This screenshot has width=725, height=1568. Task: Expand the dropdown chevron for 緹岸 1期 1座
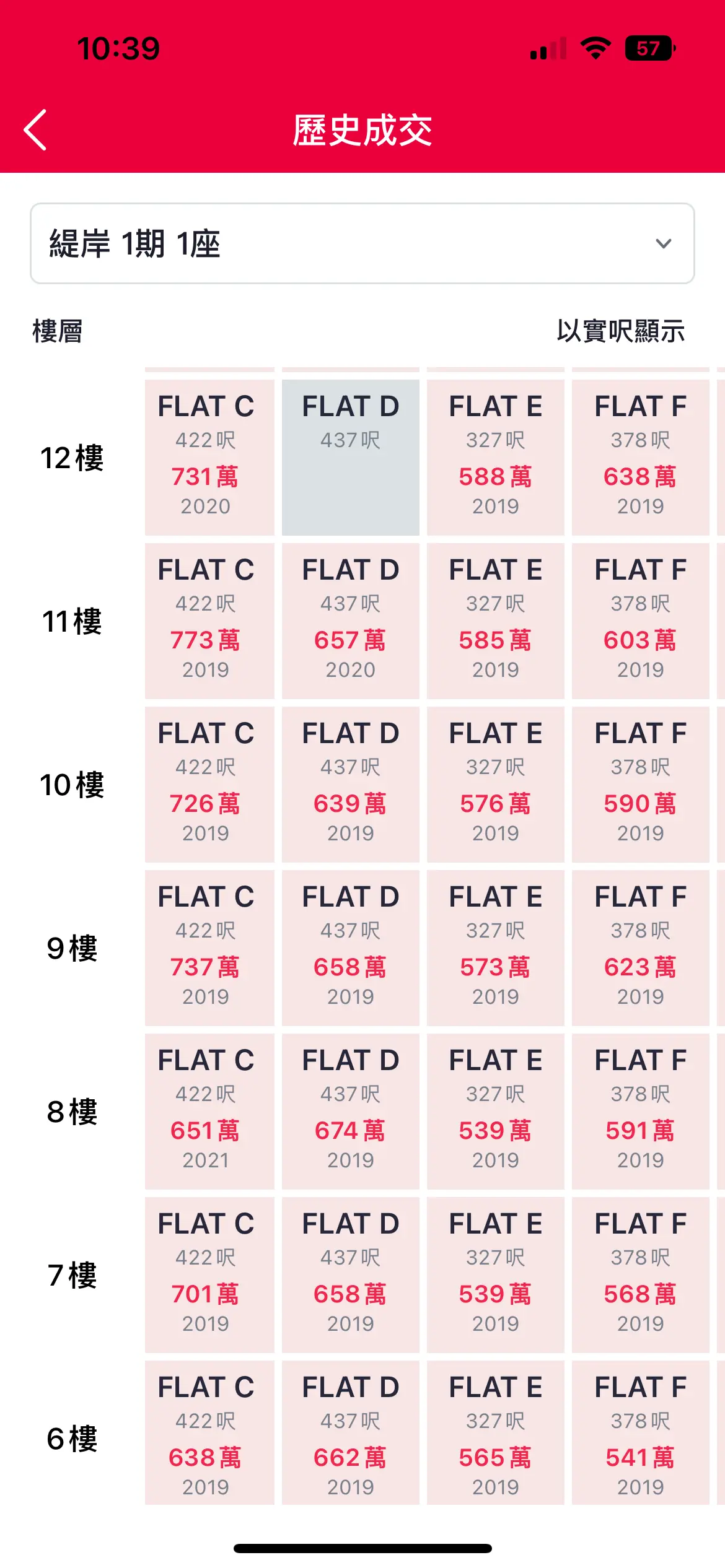click(664, 243)
